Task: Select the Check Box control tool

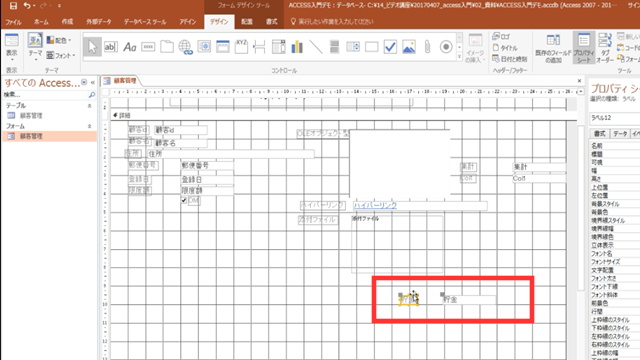Action: point(390,47)
